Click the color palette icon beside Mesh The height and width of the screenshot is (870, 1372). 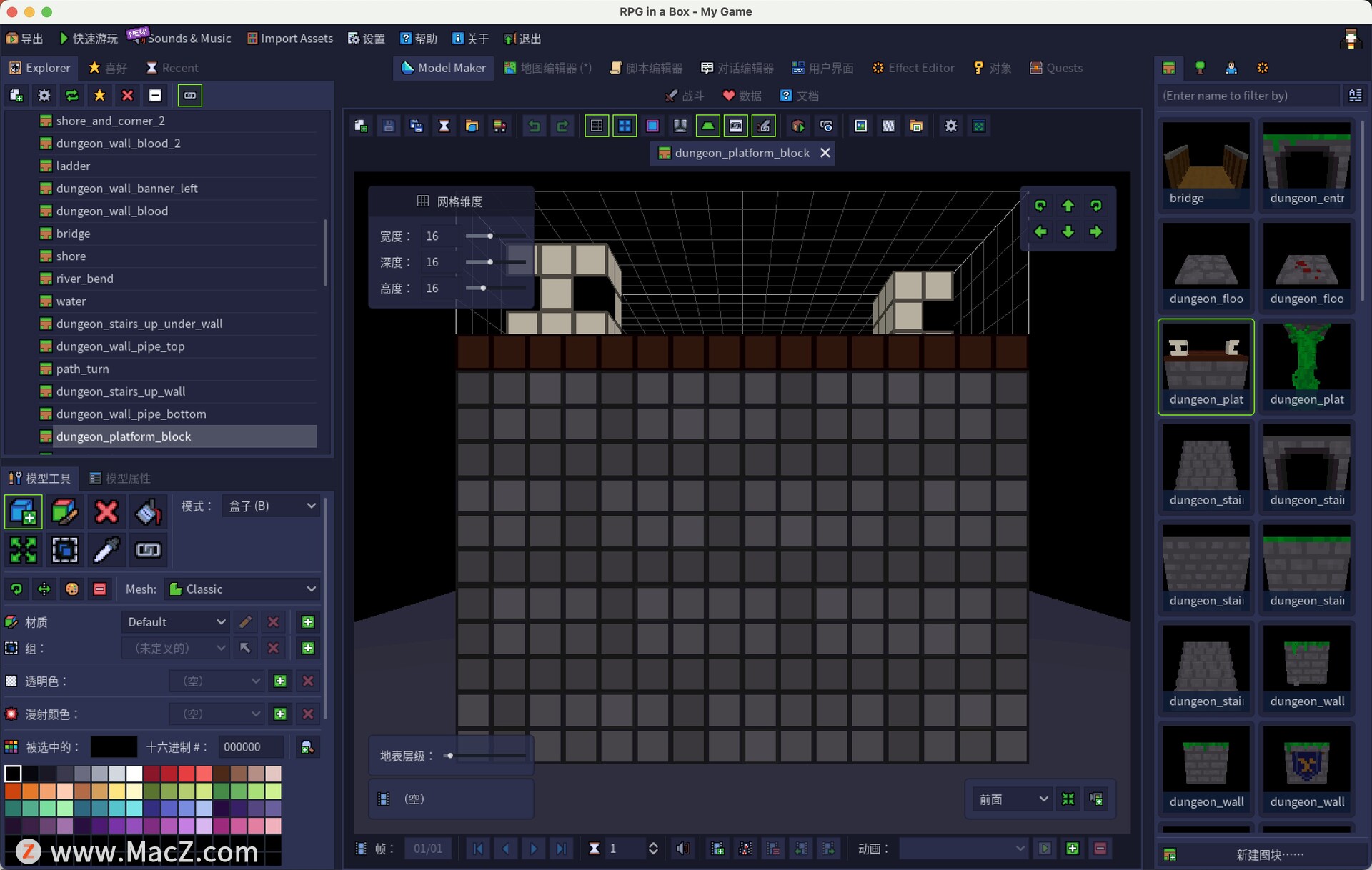click(x=72, y=589)
